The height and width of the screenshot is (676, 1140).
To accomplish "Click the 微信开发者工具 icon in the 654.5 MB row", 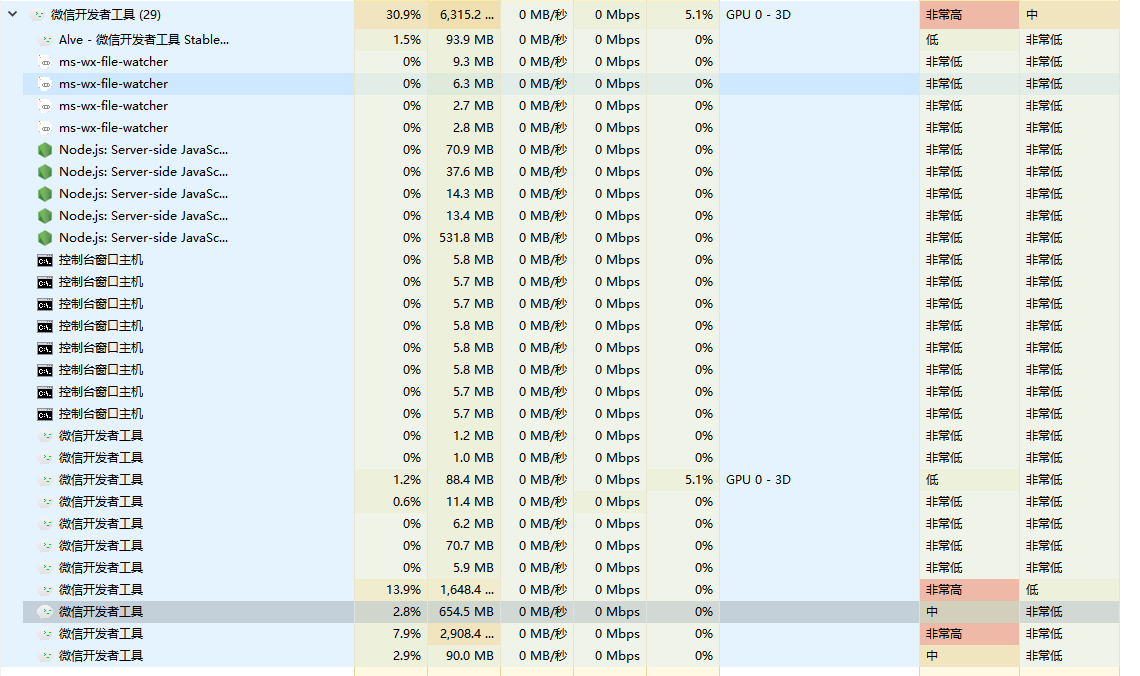I will 46,612.
